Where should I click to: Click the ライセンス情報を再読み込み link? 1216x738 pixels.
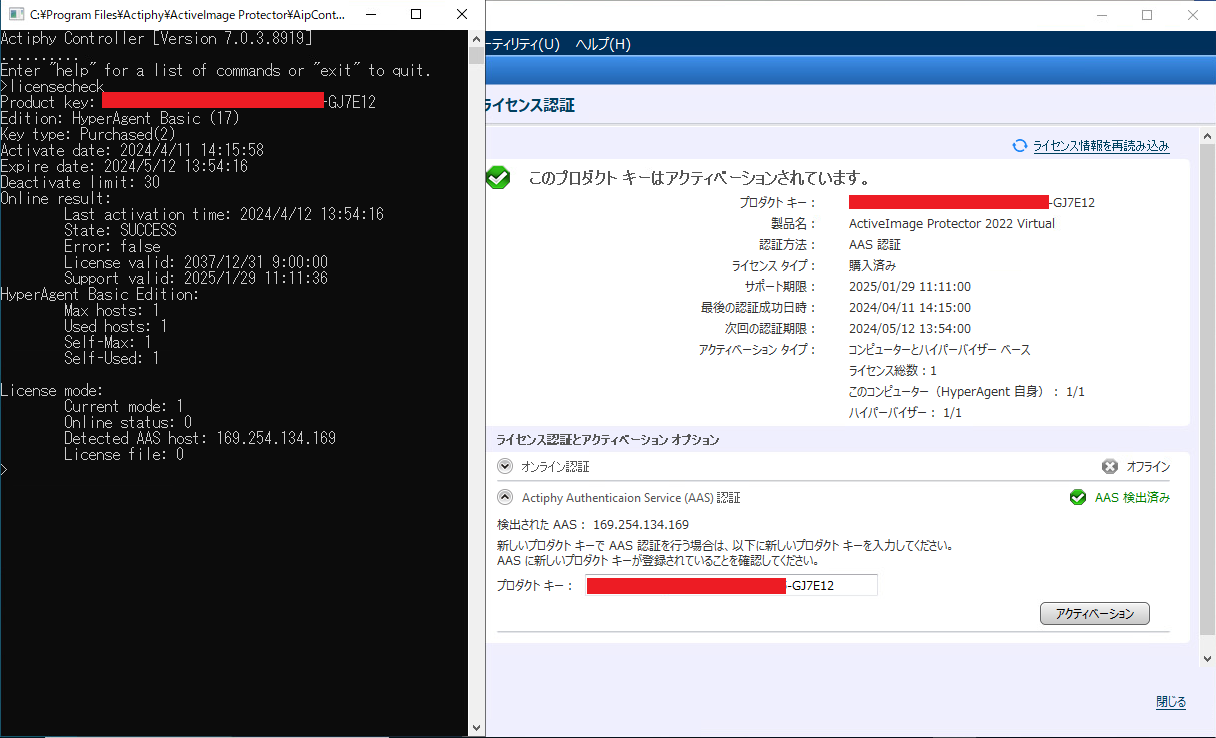click(x=1101, y=146)
